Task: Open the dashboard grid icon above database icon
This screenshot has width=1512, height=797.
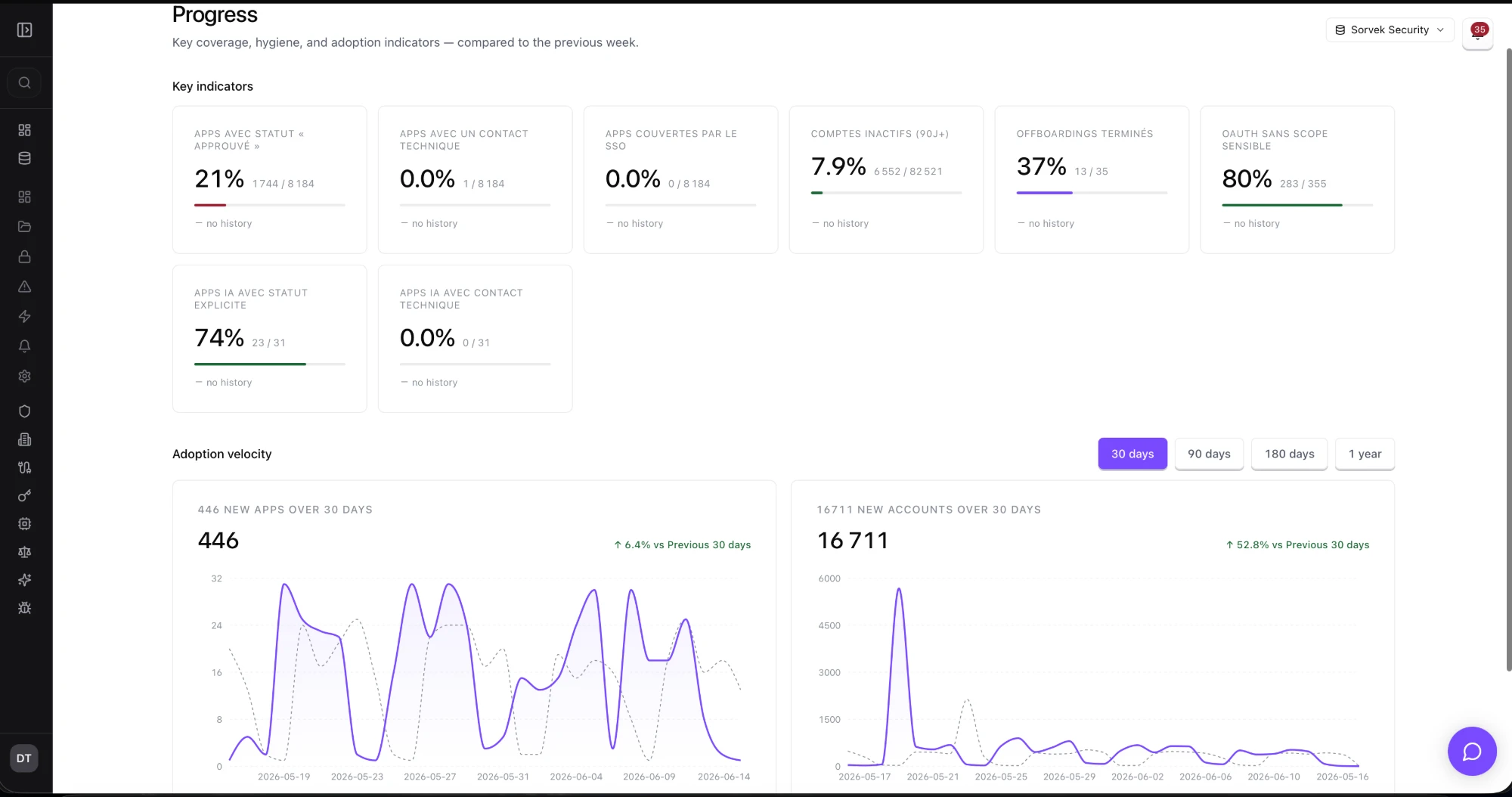Action: coord(24,130)
